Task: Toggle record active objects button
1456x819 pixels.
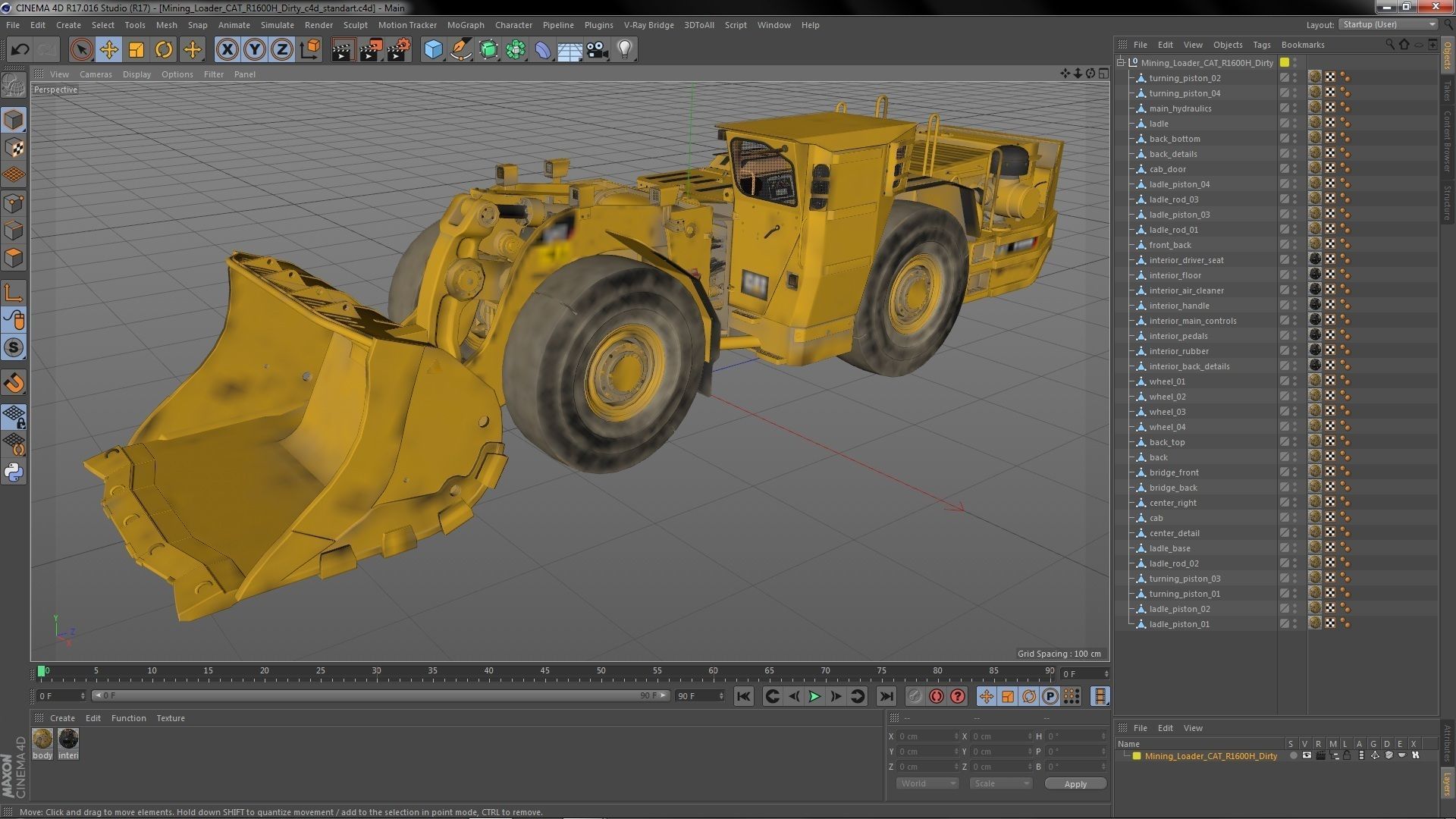Action: click(x=915, y=696)
